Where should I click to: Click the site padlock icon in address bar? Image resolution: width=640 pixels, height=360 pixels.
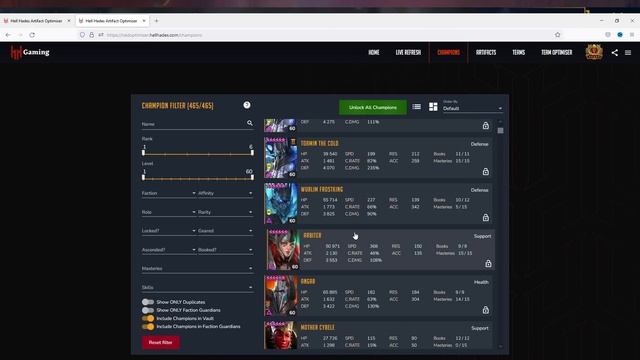91,35
